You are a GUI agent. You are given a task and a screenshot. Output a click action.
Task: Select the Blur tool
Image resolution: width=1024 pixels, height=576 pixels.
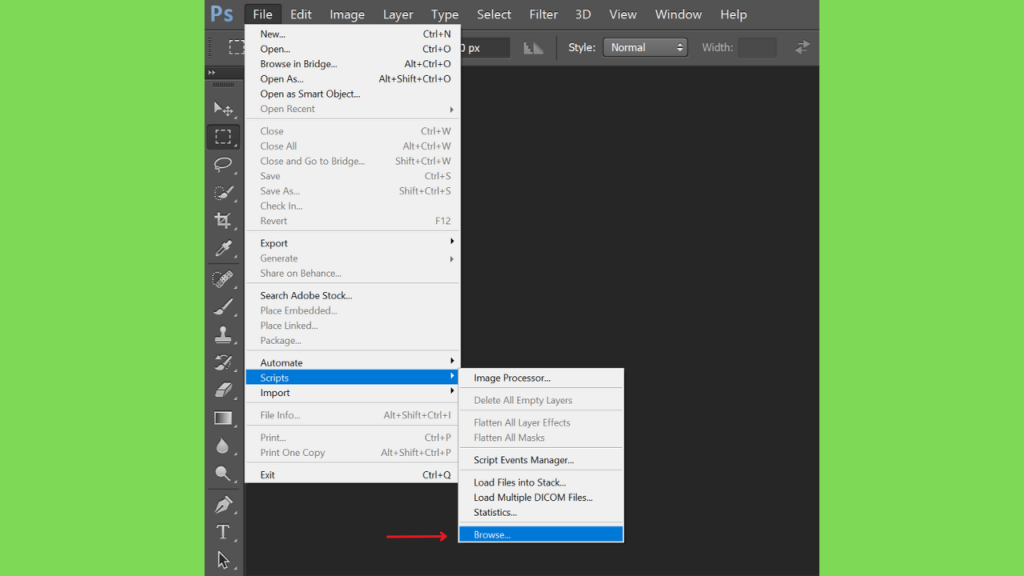point(223,446)
